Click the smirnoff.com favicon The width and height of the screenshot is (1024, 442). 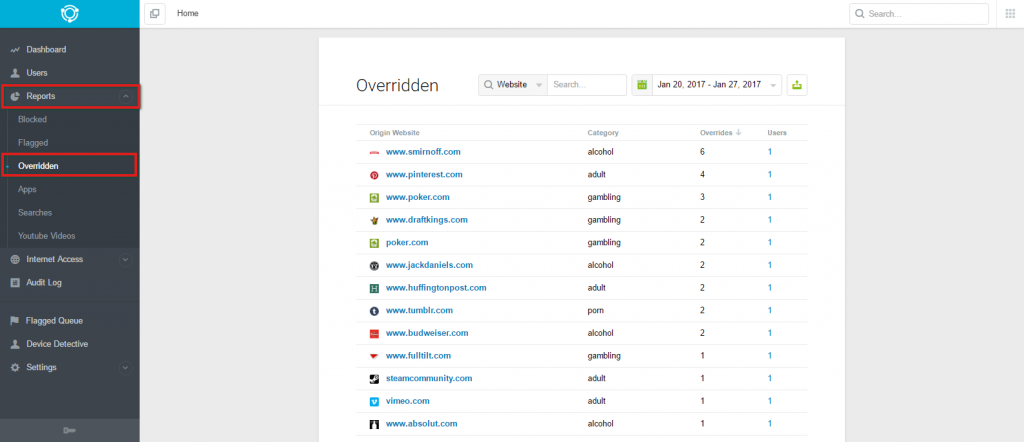374,152
